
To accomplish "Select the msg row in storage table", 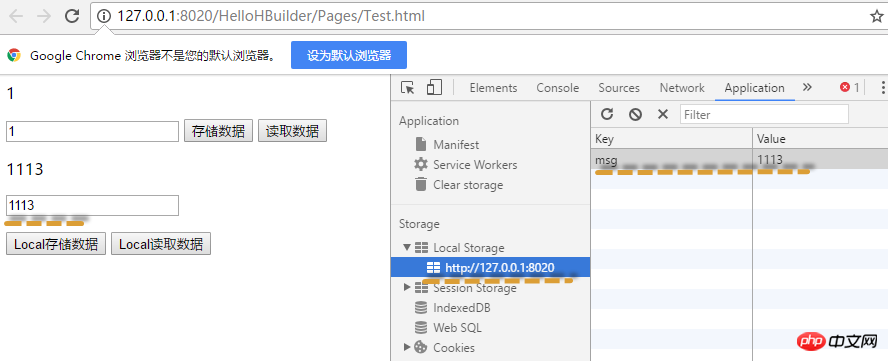I will tap(739, 160).
